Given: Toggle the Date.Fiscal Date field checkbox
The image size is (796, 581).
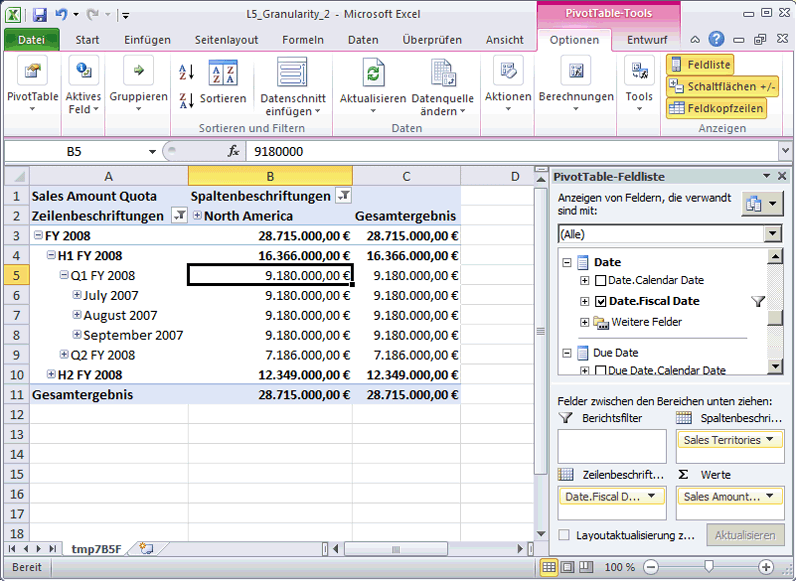Looking at the screenshot, I should click(x=600, y=301).
